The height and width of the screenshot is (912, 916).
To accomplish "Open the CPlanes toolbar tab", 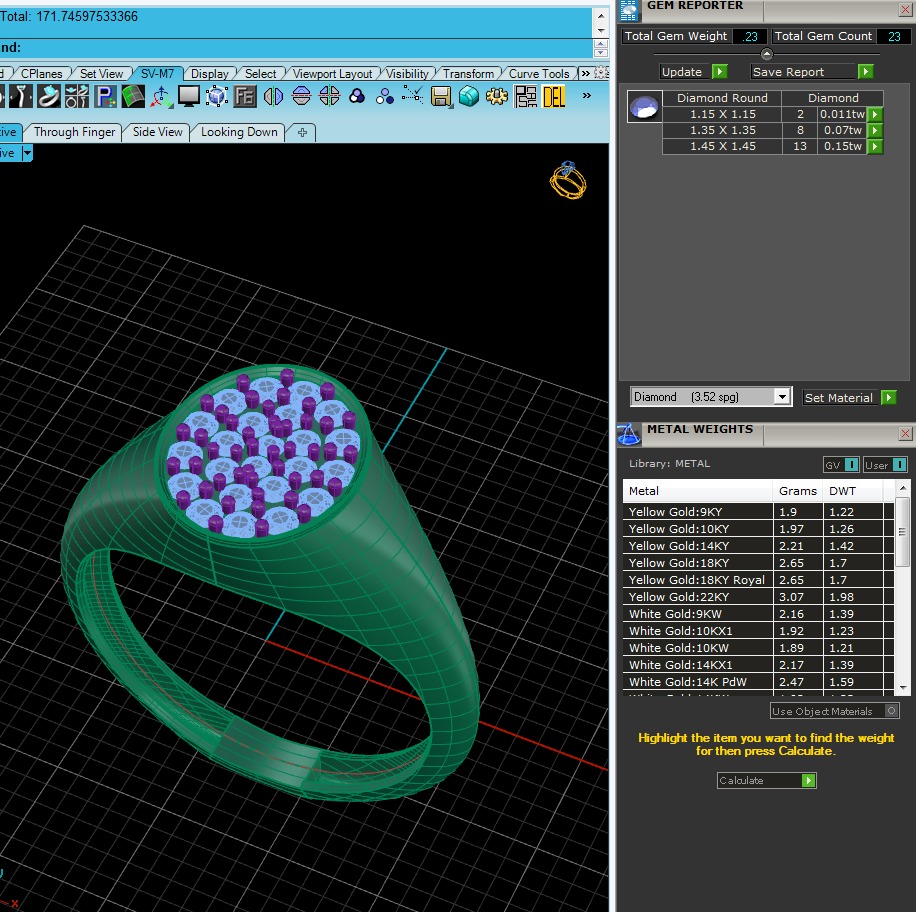I will point(41,74).
